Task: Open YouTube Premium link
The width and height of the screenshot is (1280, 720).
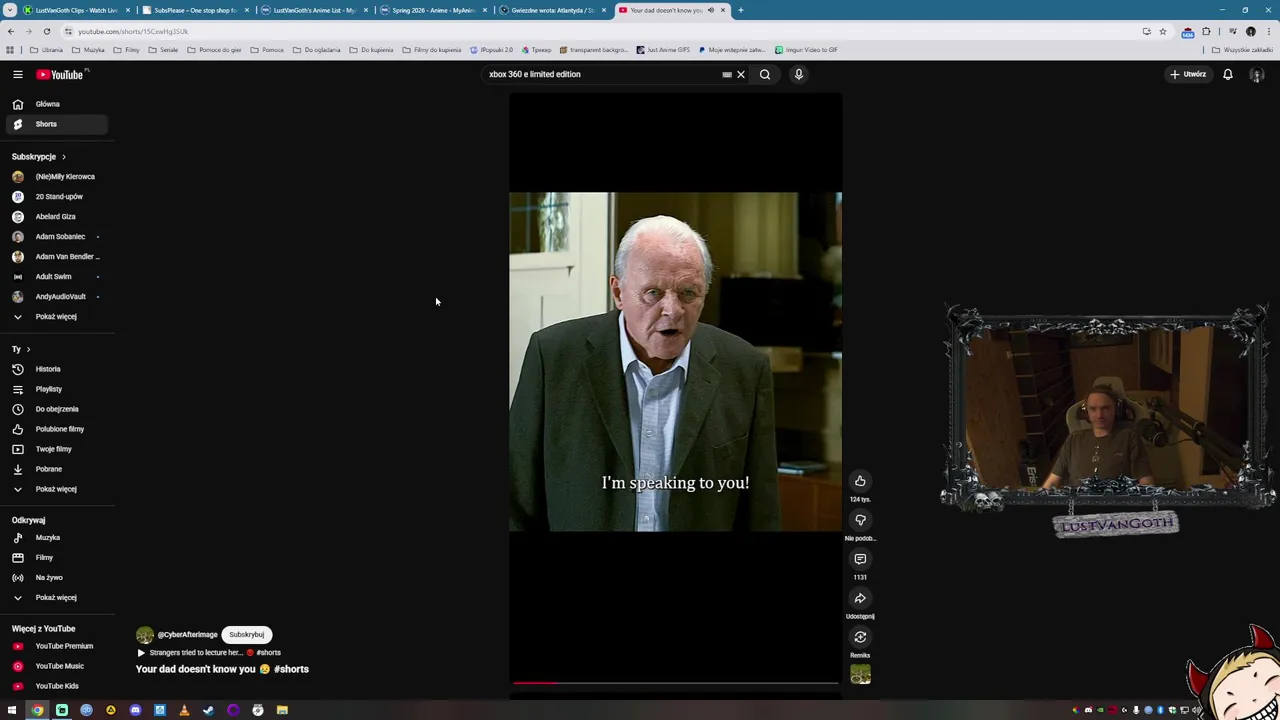Action: pos(57,646)
